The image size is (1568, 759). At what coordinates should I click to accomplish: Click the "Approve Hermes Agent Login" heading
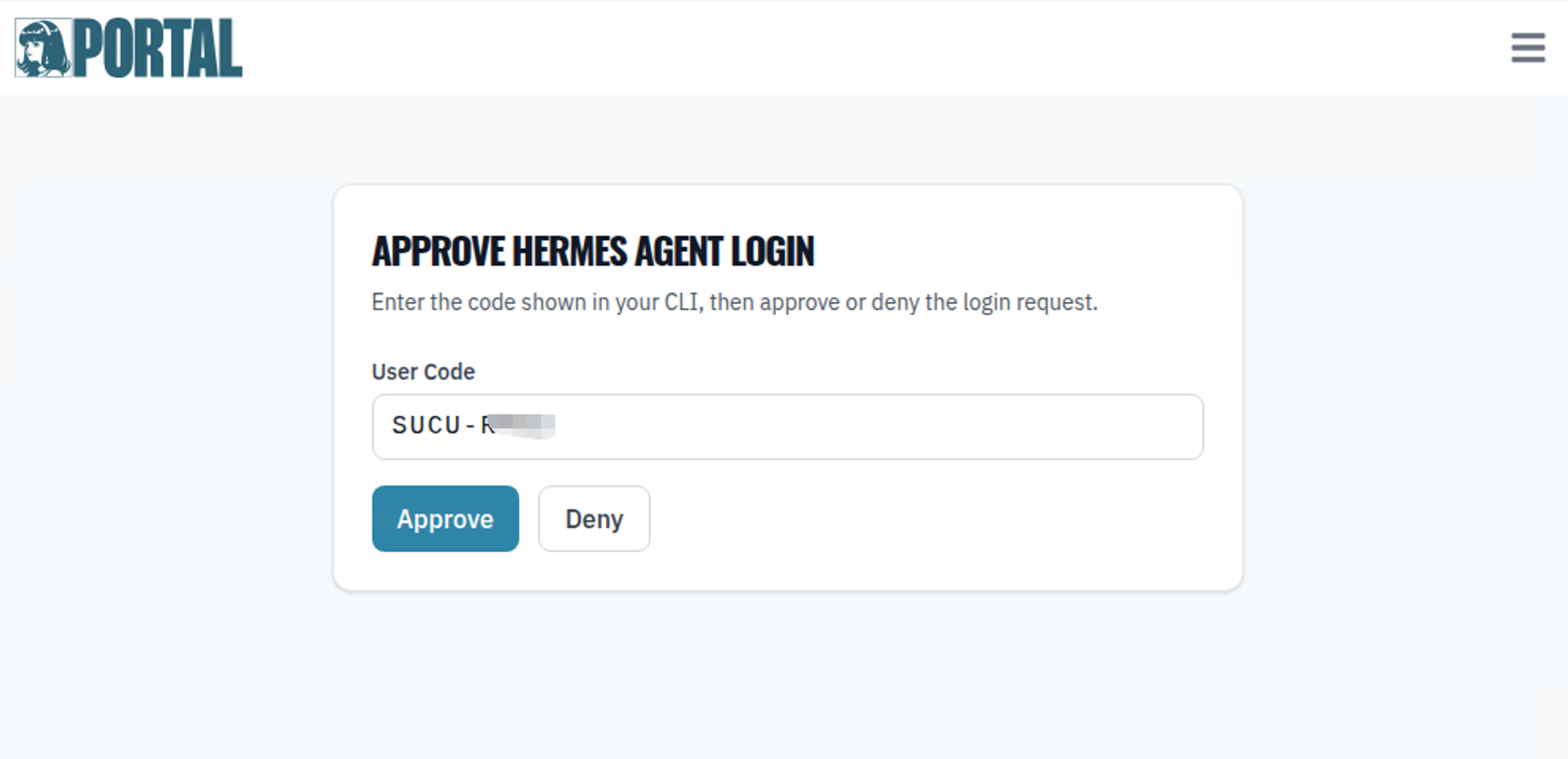(x=593, y=251)
